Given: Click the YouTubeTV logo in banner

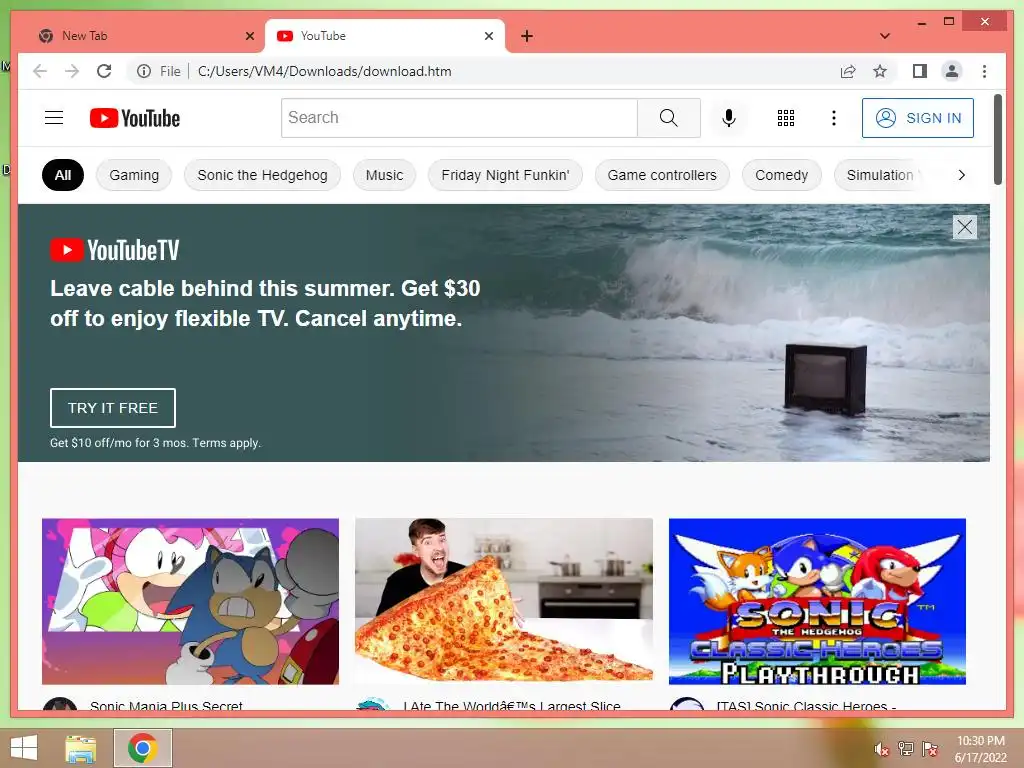Looking at the screenshot, I should pos(114,250).
